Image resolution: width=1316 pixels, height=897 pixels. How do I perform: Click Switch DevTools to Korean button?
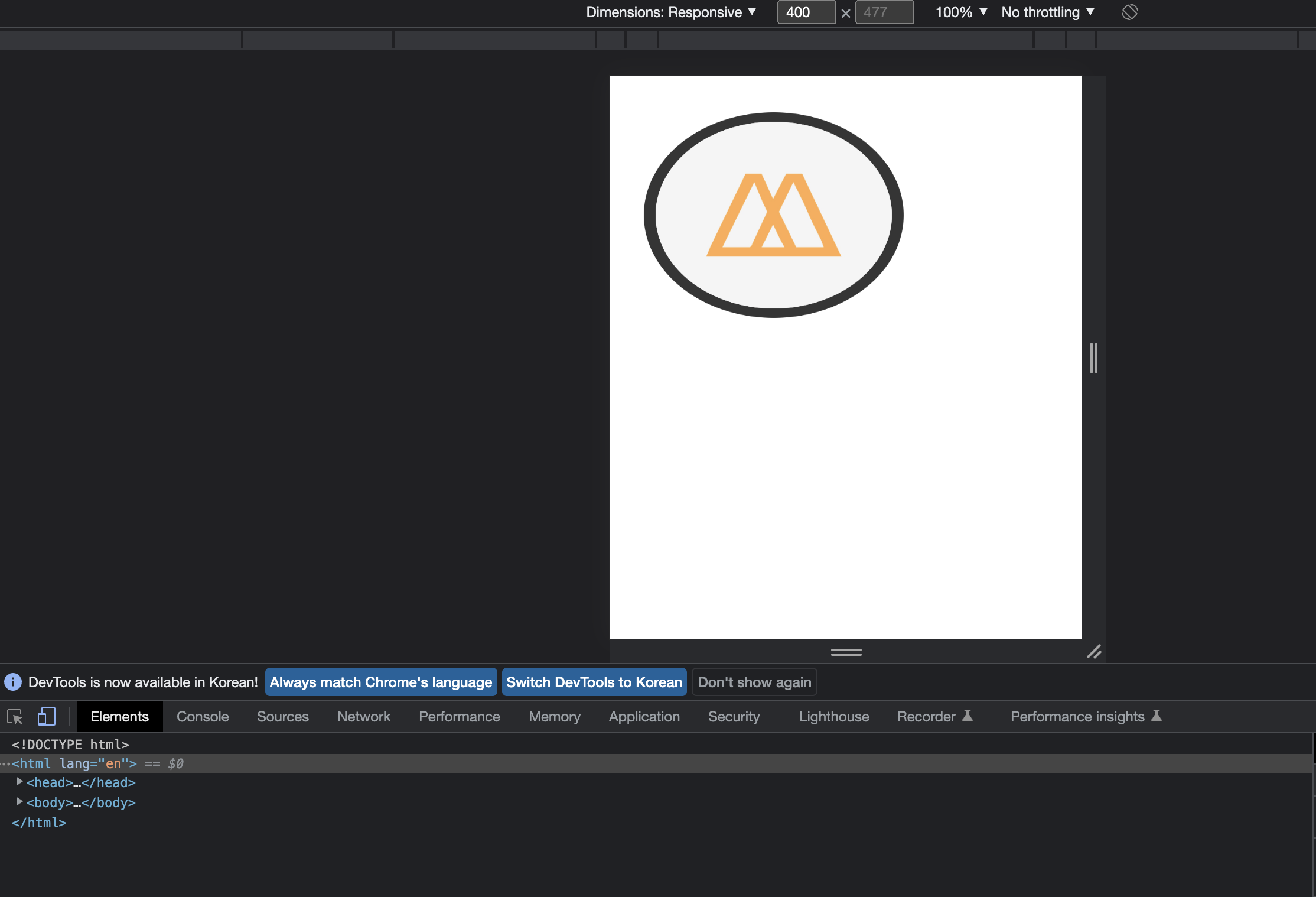(594, 682)
